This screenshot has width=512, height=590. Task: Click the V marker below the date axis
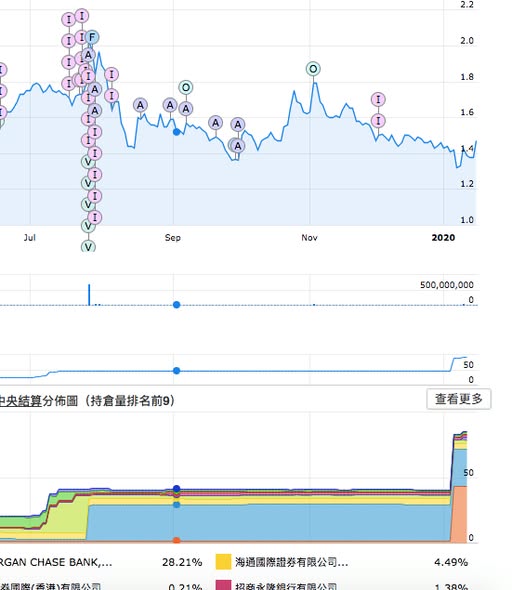coord(88,247)
